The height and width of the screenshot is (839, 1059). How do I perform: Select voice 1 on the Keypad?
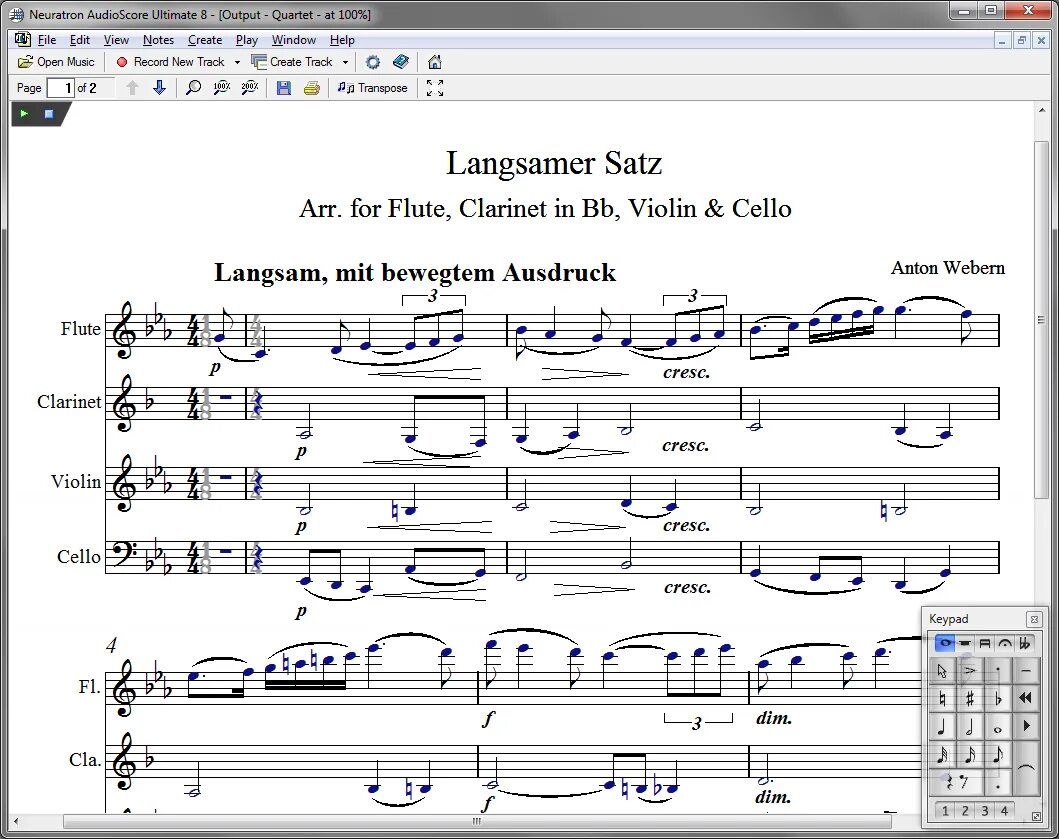945,811
